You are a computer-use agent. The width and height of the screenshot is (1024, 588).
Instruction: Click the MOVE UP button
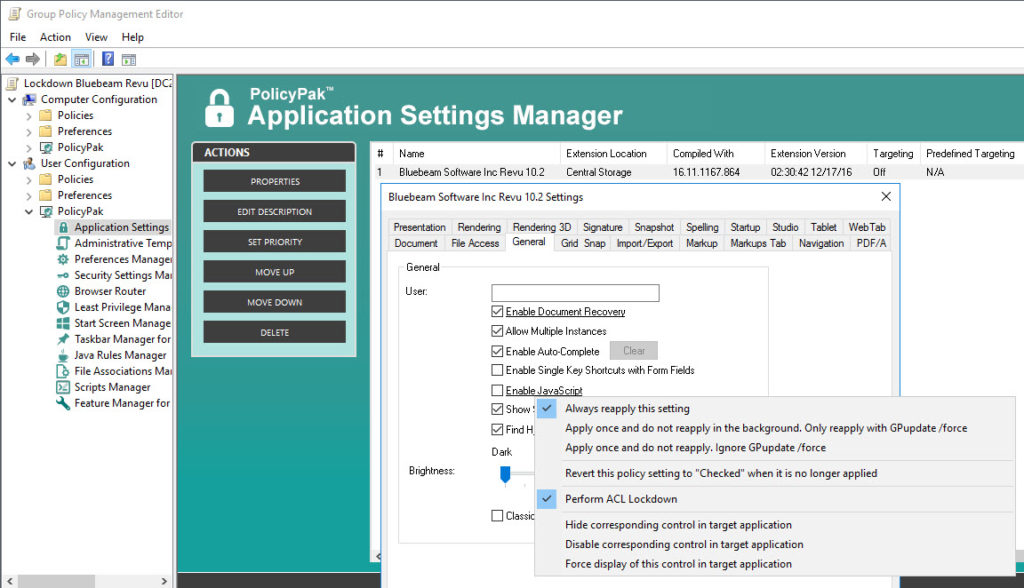tap(274, 272)
